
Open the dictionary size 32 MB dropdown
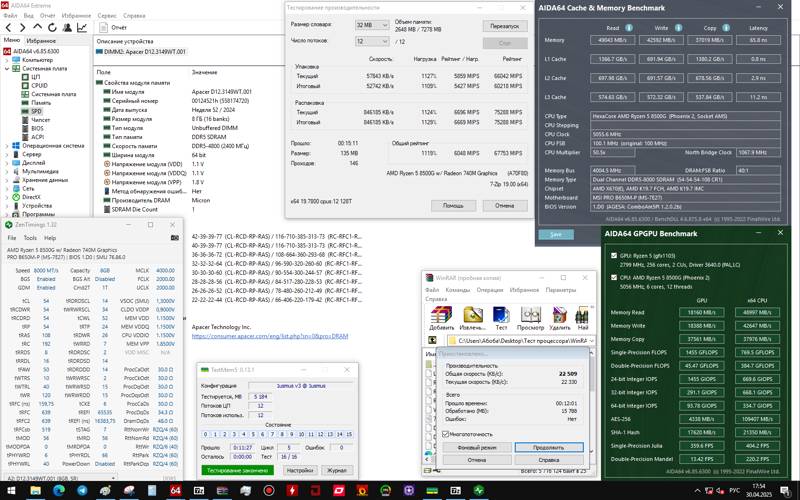[373, 25]
